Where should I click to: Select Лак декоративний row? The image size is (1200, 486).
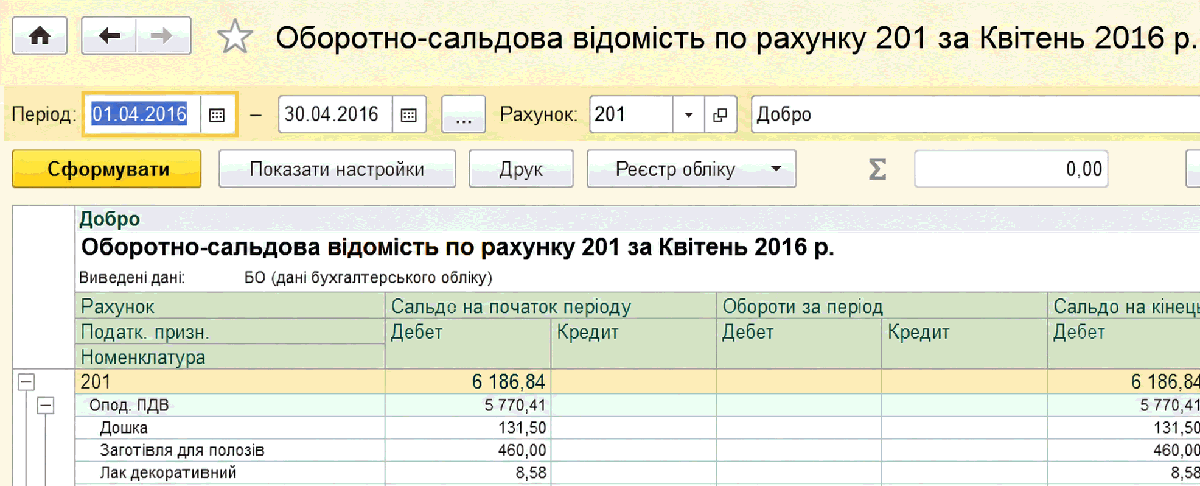(x=230, y=473)
